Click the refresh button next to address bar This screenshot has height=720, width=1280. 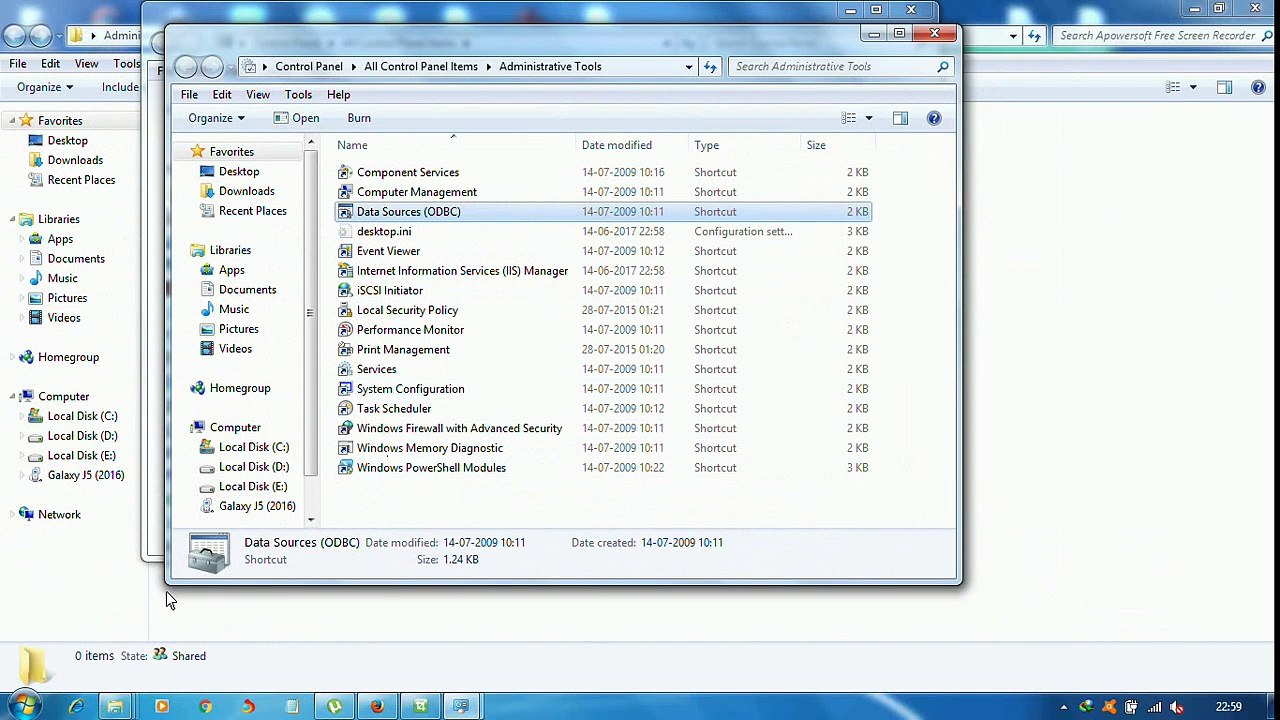tap(710, 67)
